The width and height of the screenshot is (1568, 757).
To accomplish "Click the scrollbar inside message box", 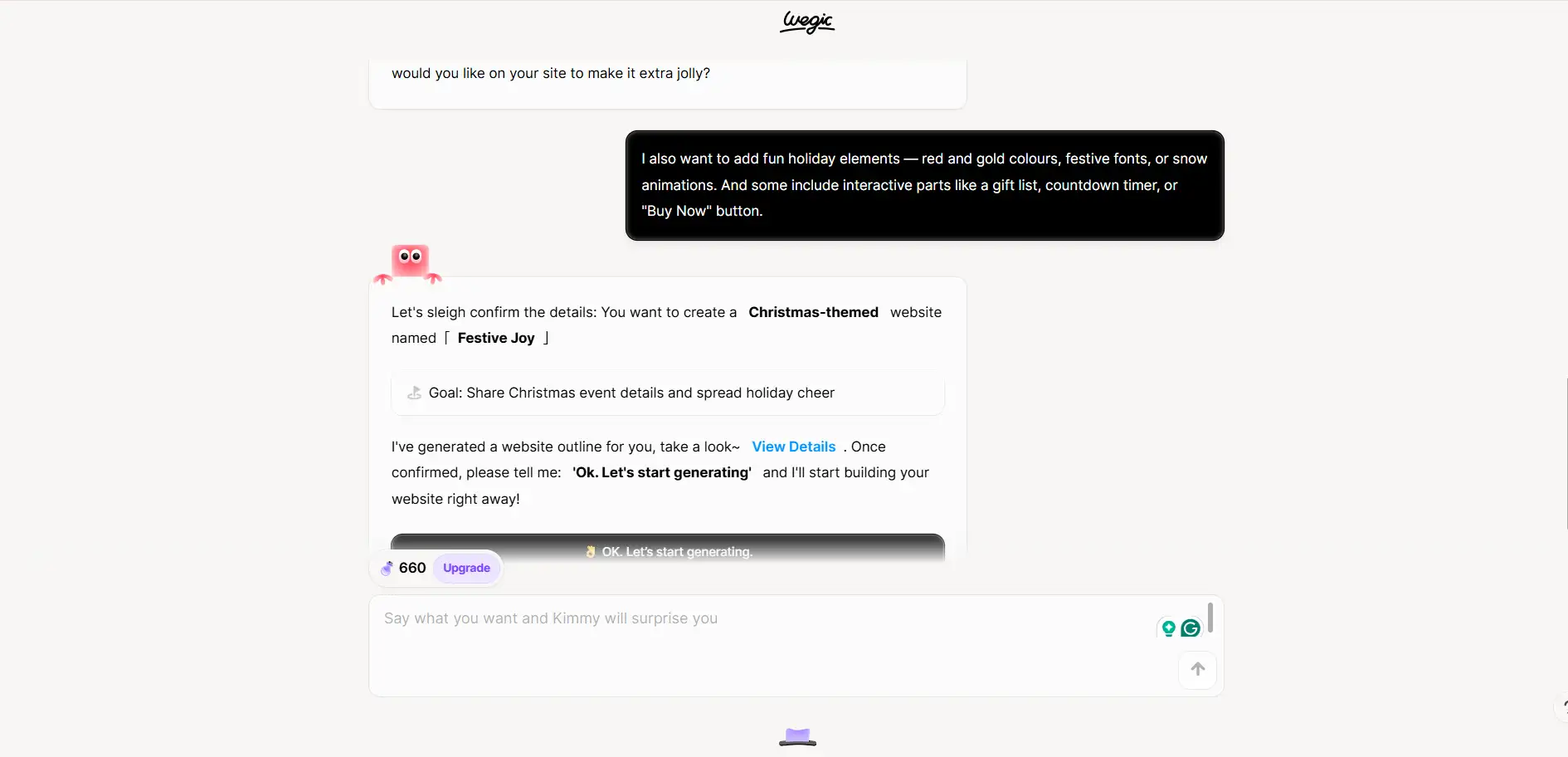I will 1210,618.
